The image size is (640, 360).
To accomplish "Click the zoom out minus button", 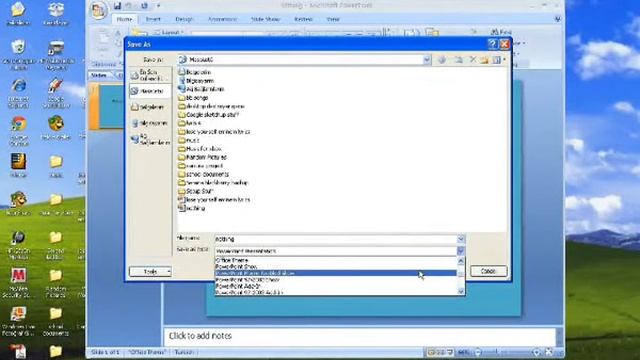I will click(478, 352).
